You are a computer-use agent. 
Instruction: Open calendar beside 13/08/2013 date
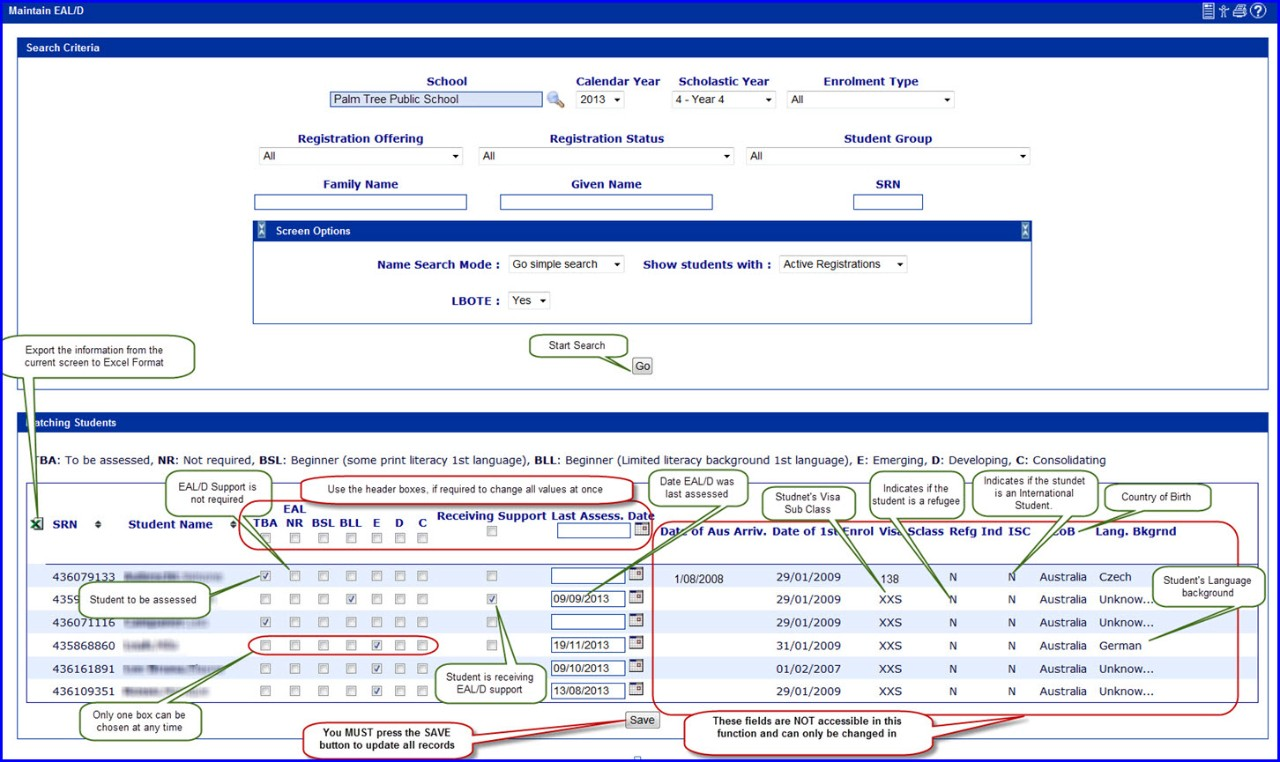[x=635, y=690]
